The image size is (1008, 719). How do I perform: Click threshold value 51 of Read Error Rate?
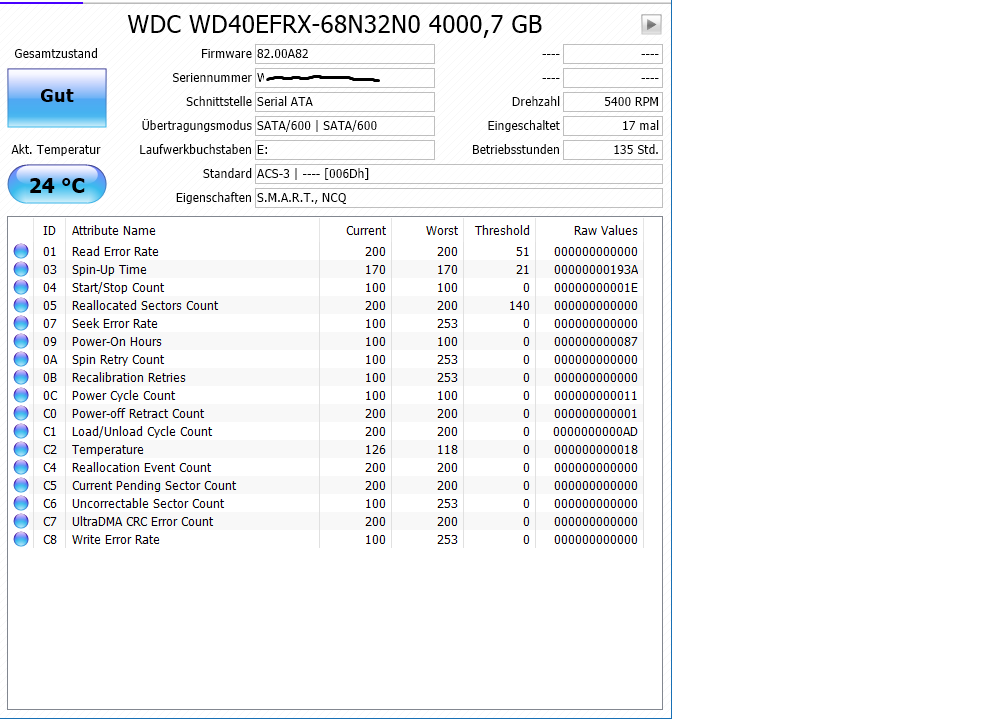click(523, 251)
